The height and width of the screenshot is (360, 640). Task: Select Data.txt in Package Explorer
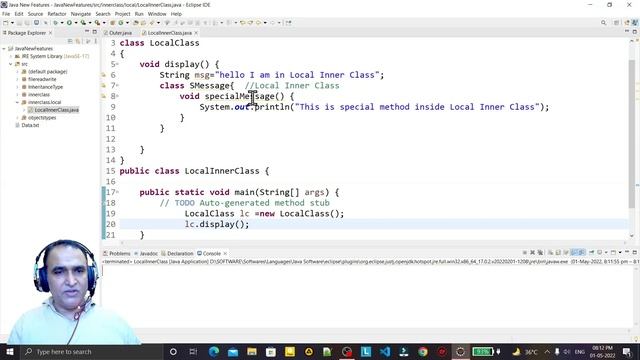30,125
